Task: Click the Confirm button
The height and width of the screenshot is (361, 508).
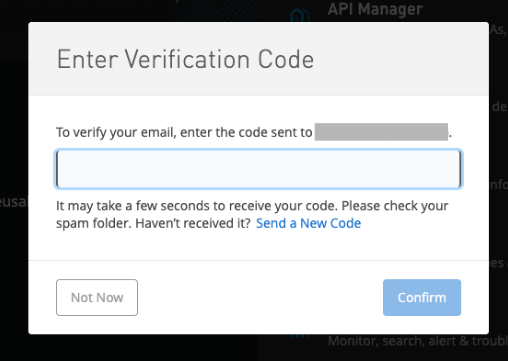Action: click(422, 297)
